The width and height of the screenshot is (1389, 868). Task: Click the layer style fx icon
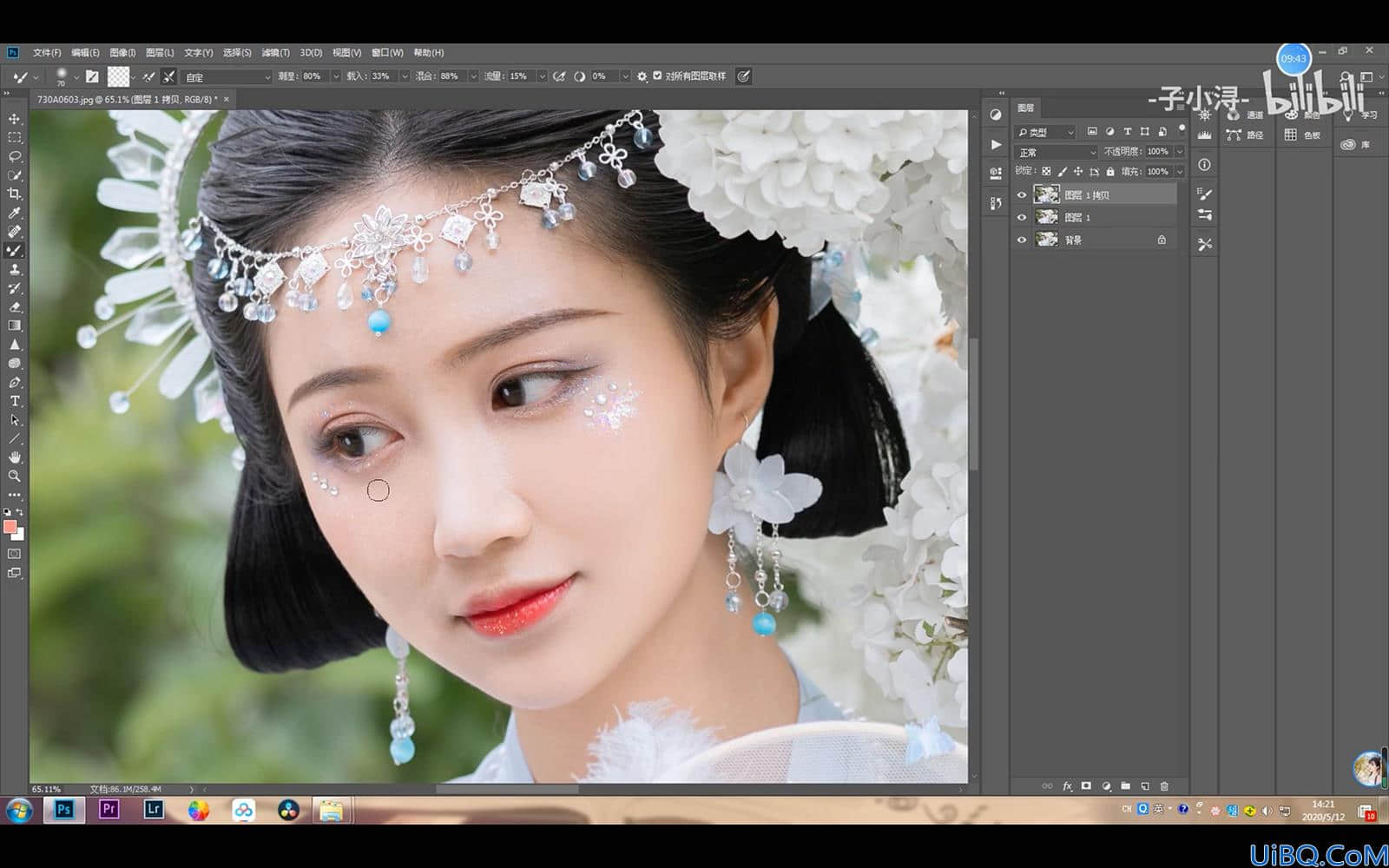[1068, 786]
